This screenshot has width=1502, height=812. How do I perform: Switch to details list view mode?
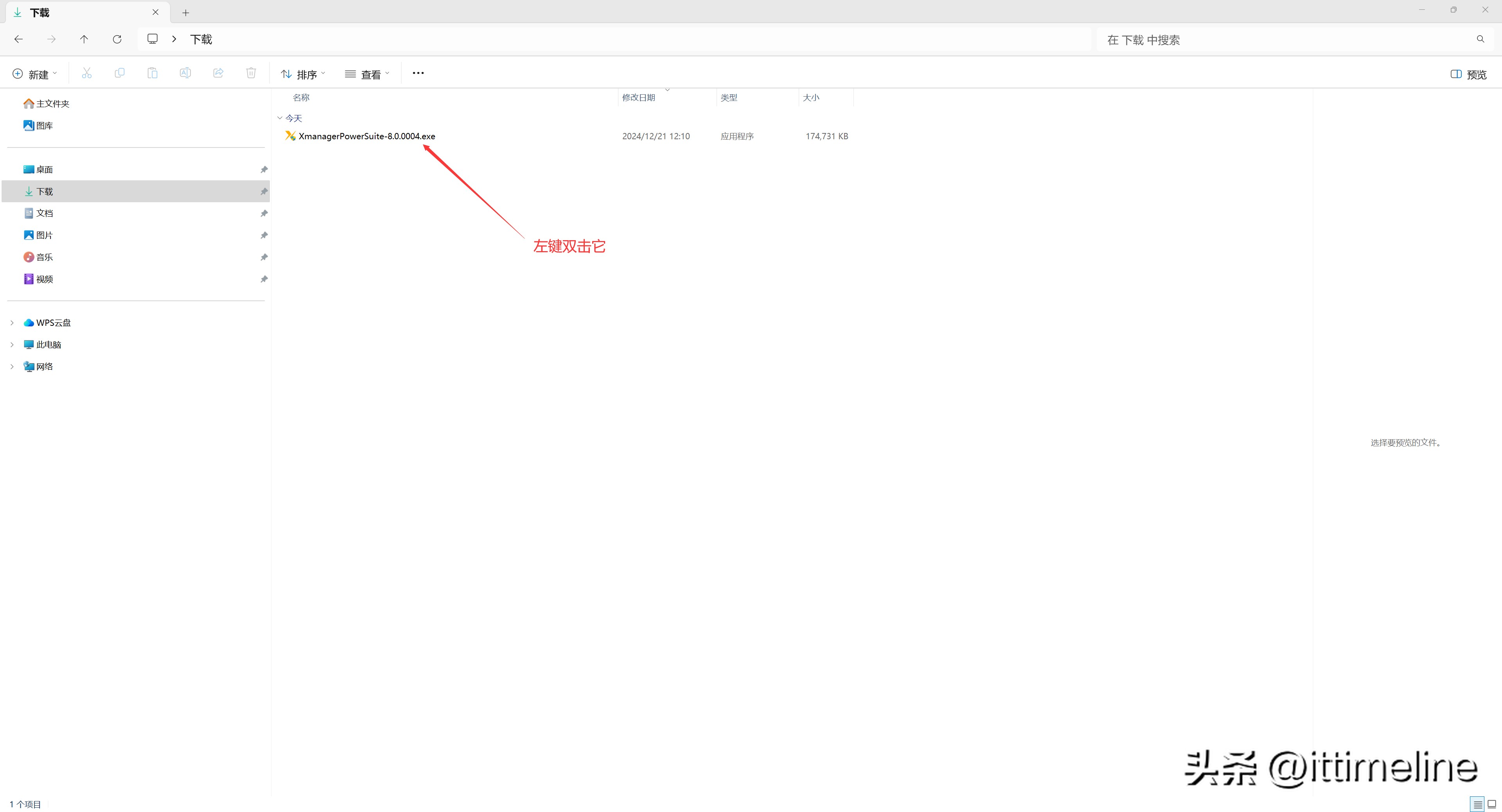[x=1477, y=805]
